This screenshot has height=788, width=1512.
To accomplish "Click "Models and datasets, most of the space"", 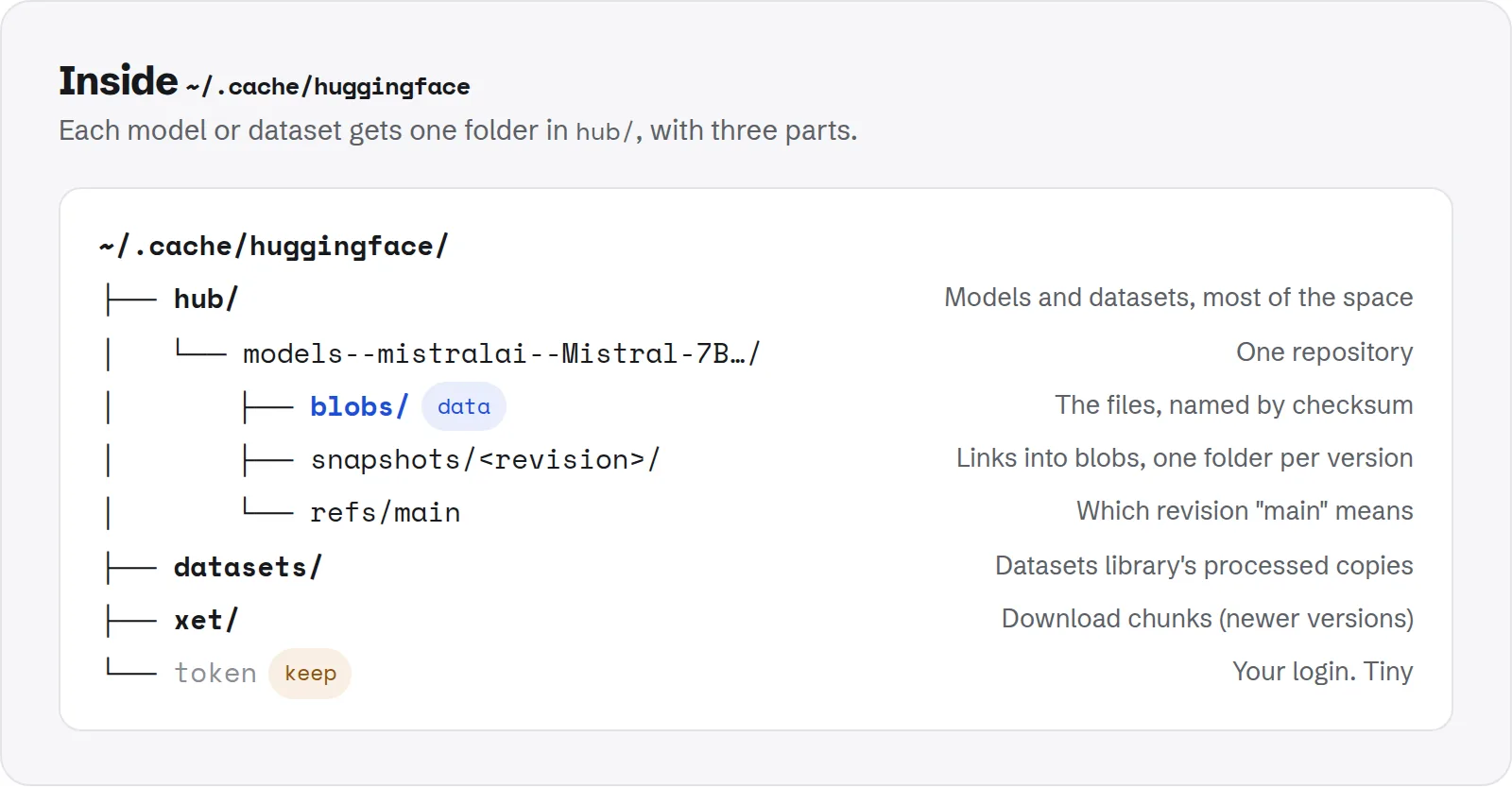I will (1178, 298).
